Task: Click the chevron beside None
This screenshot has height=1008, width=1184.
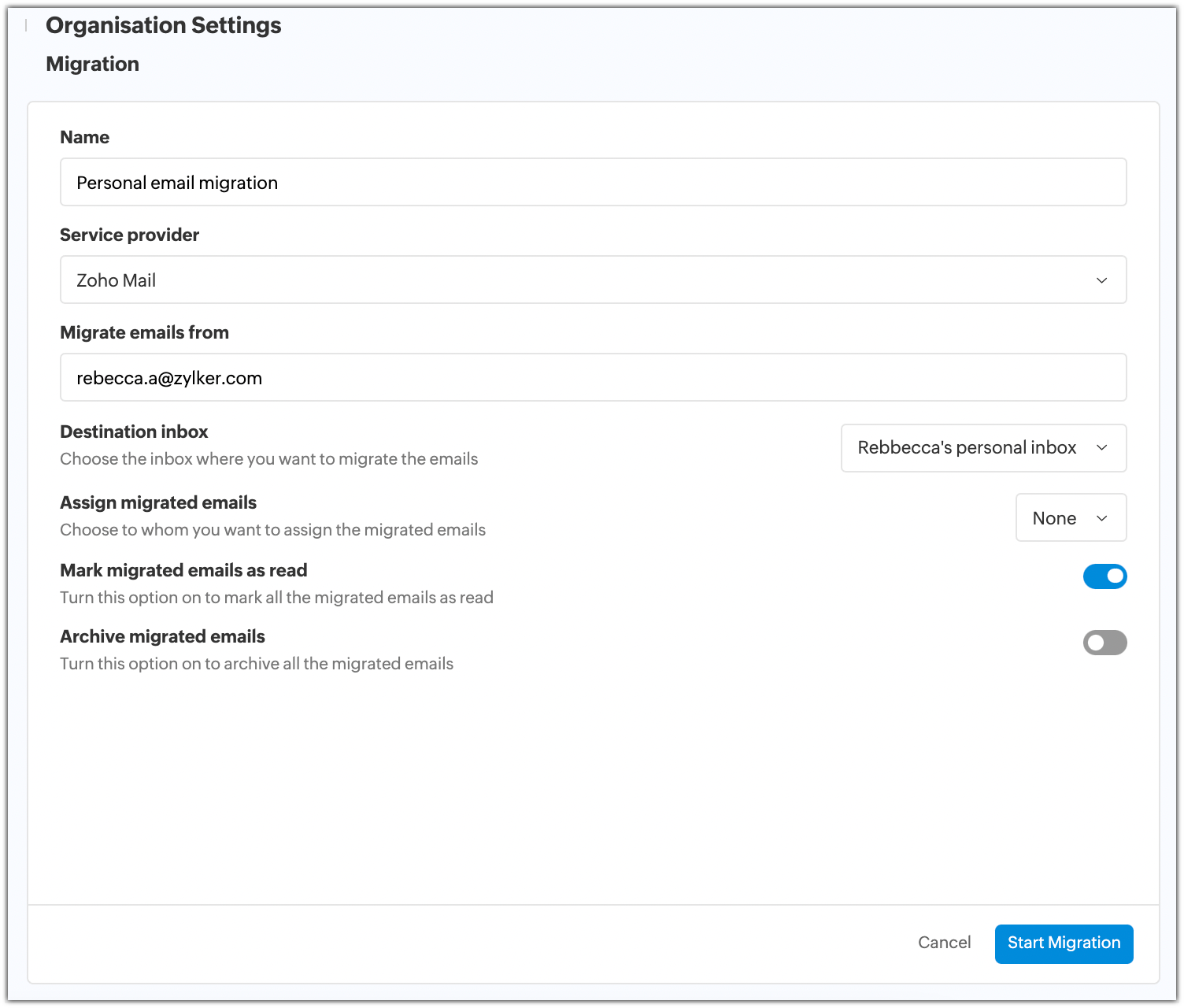Action: (1101, 518)
